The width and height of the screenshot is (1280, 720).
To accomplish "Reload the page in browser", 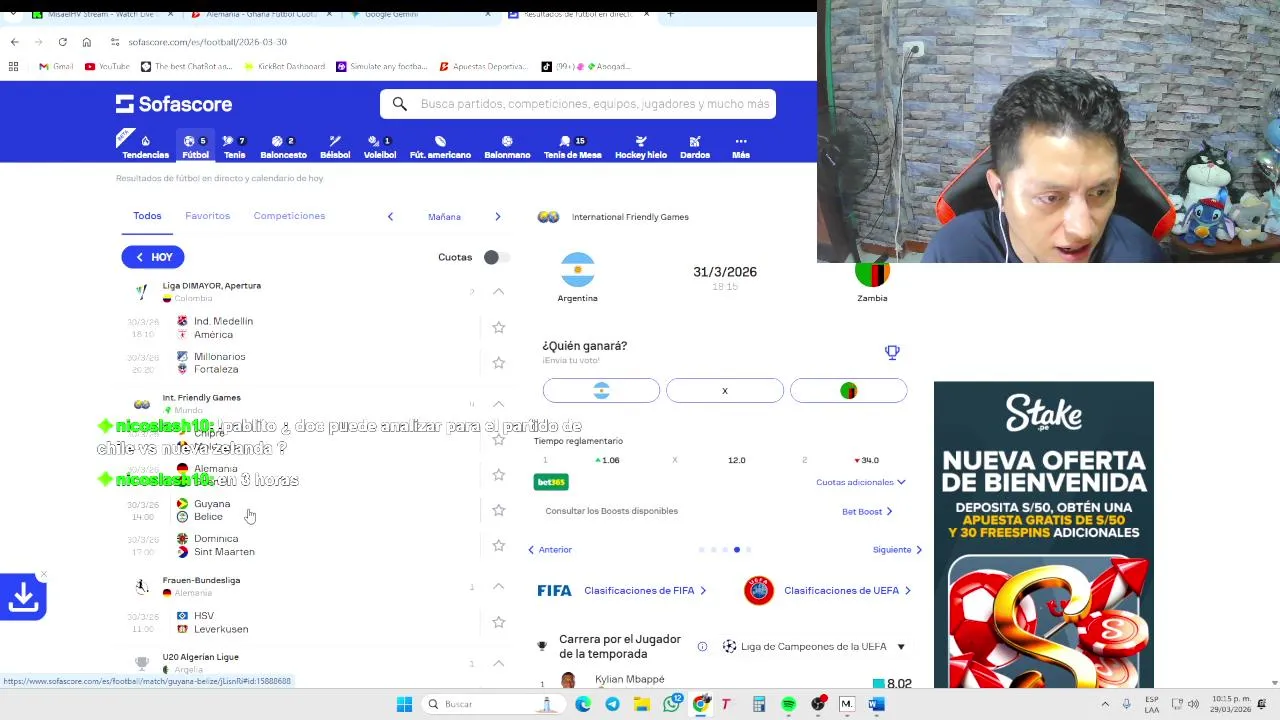I will (62, 42).
